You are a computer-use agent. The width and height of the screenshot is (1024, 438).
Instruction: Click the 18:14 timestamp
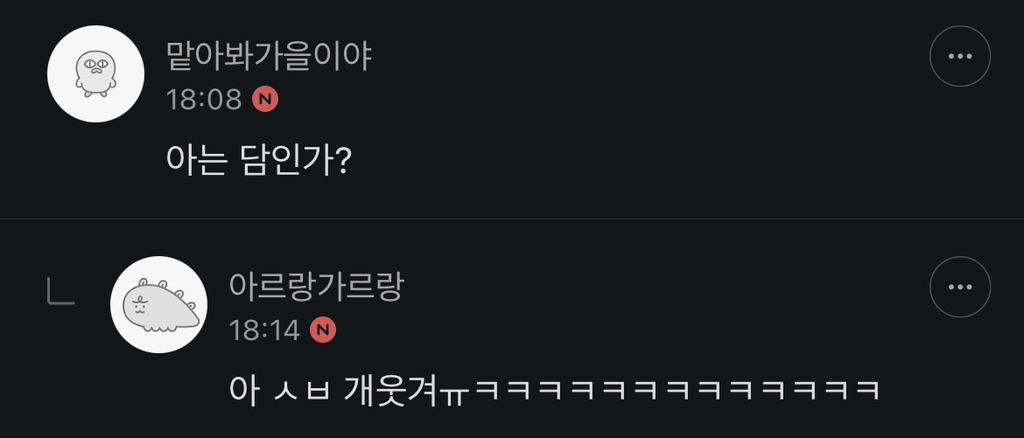(264, 330)
